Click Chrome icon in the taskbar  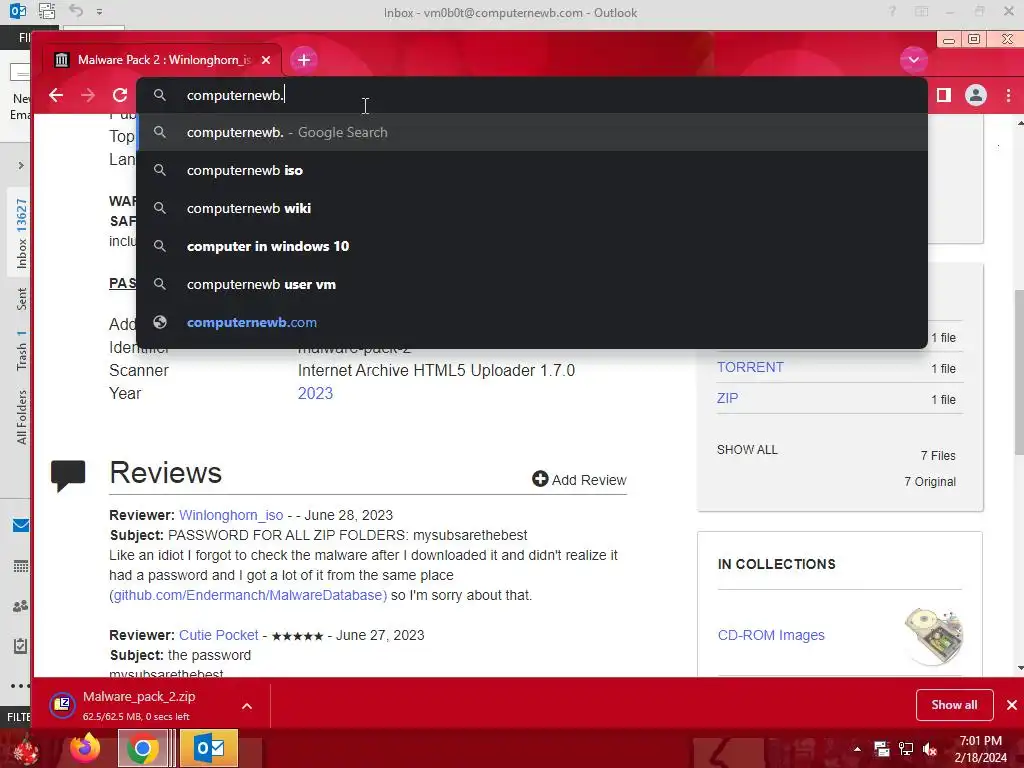(x=142, y=748)
